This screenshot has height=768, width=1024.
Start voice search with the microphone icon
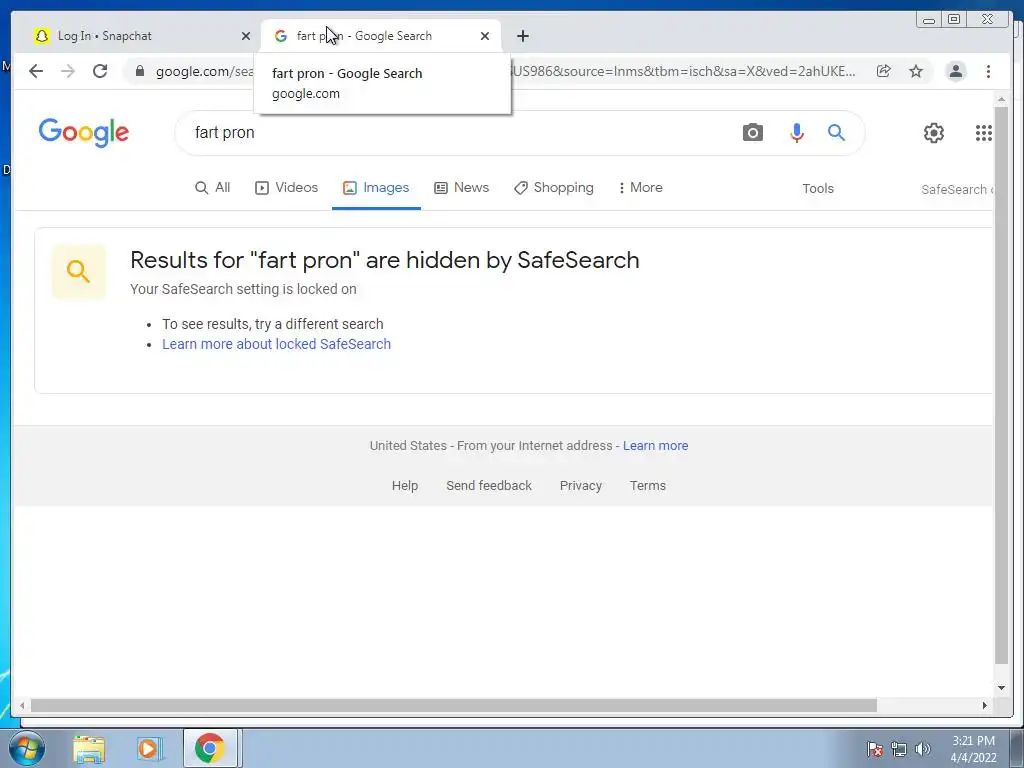(x=796, y=133)
